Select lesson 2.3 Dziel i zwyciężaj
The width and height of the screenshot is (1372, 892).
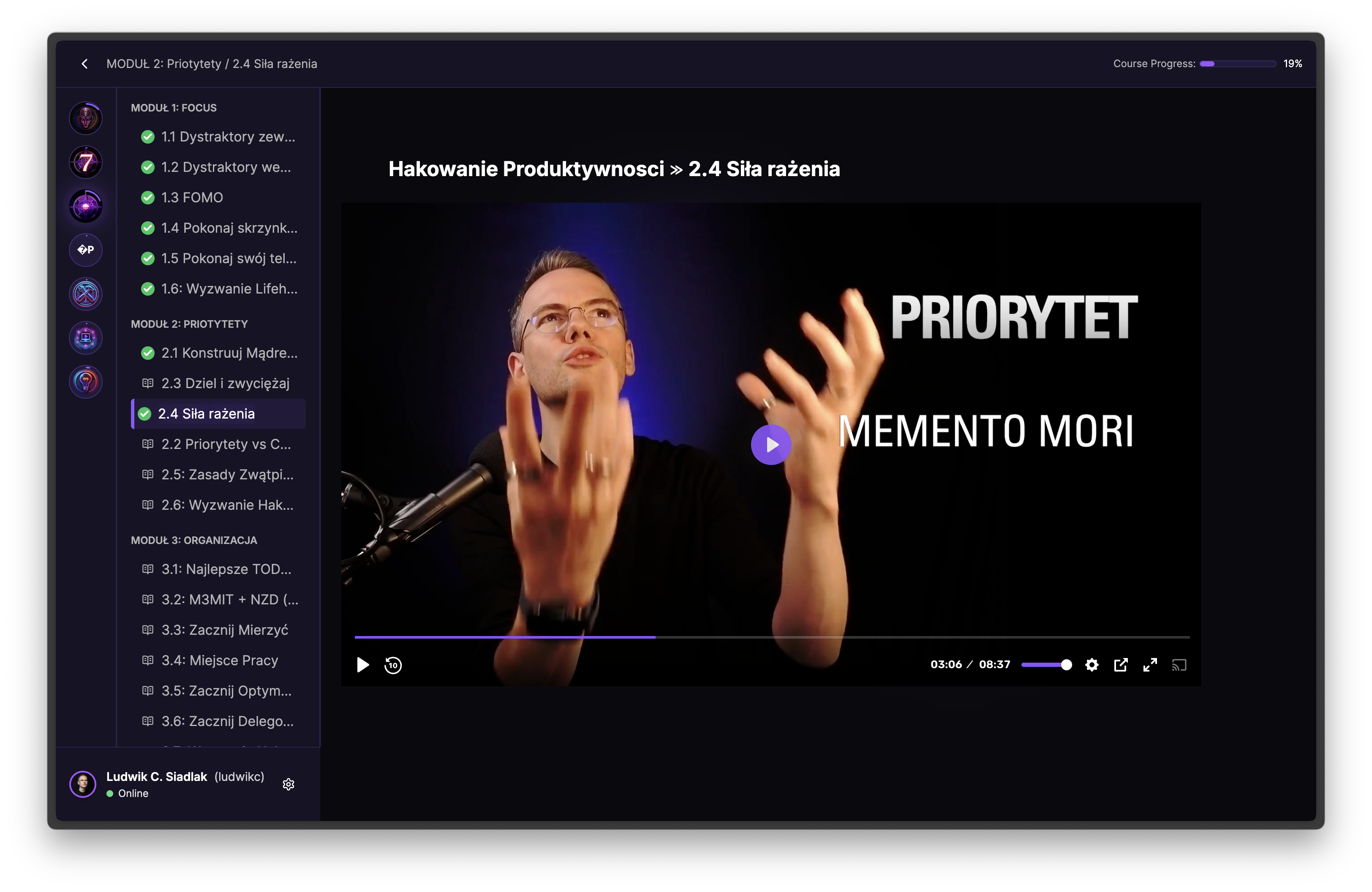(x=225, y=383)
